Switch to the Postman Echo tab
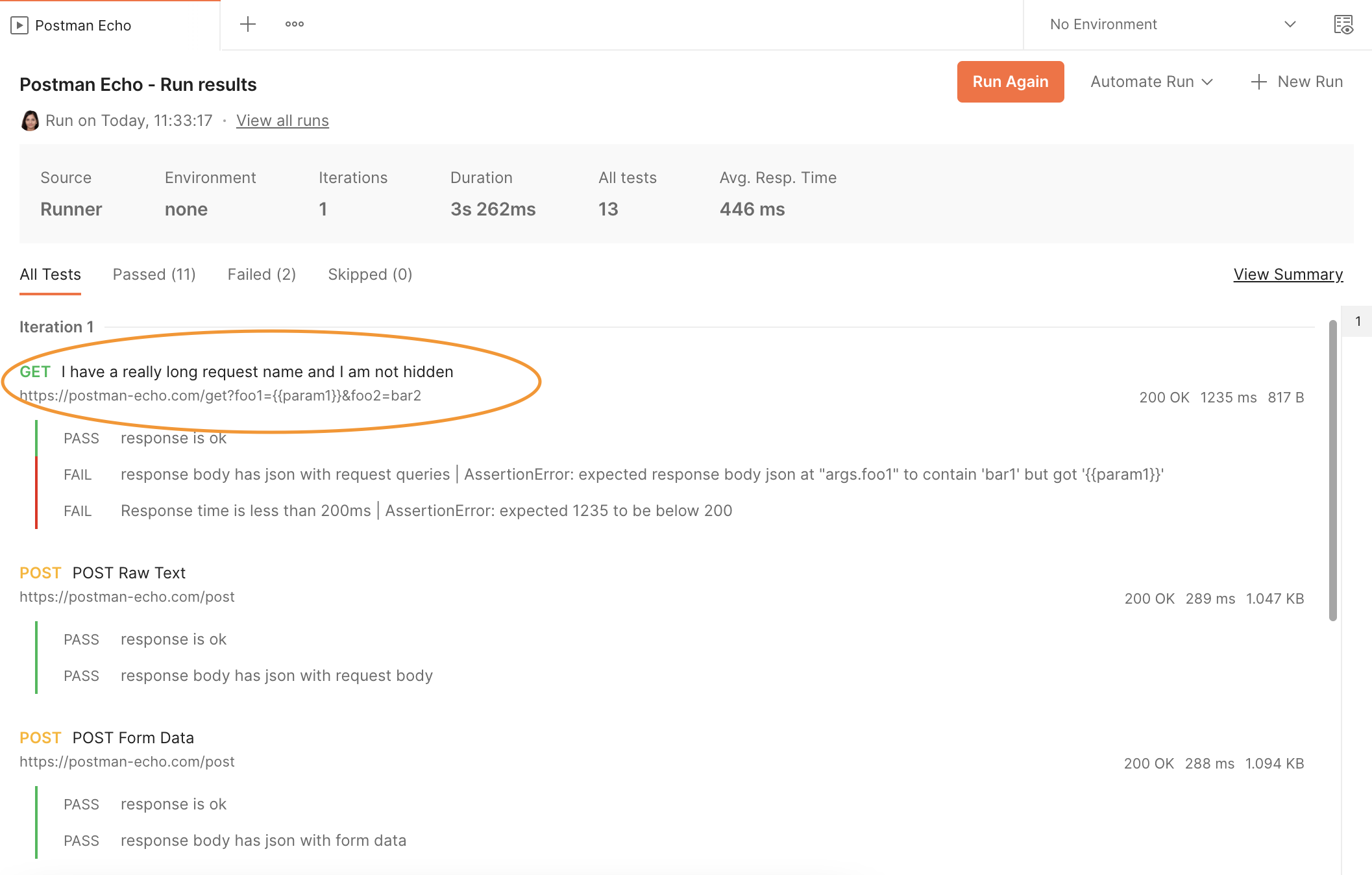The height and width of the screenshot is (875, 1372). 83,25
